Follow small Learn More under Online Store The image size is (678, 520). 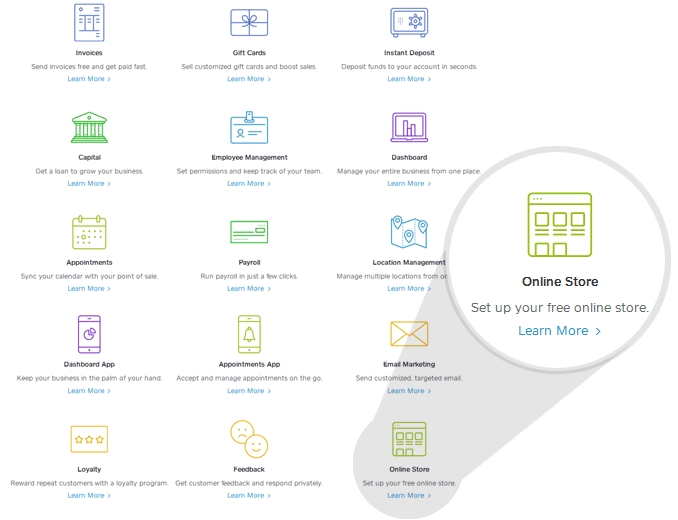click(x=409, y=496)
